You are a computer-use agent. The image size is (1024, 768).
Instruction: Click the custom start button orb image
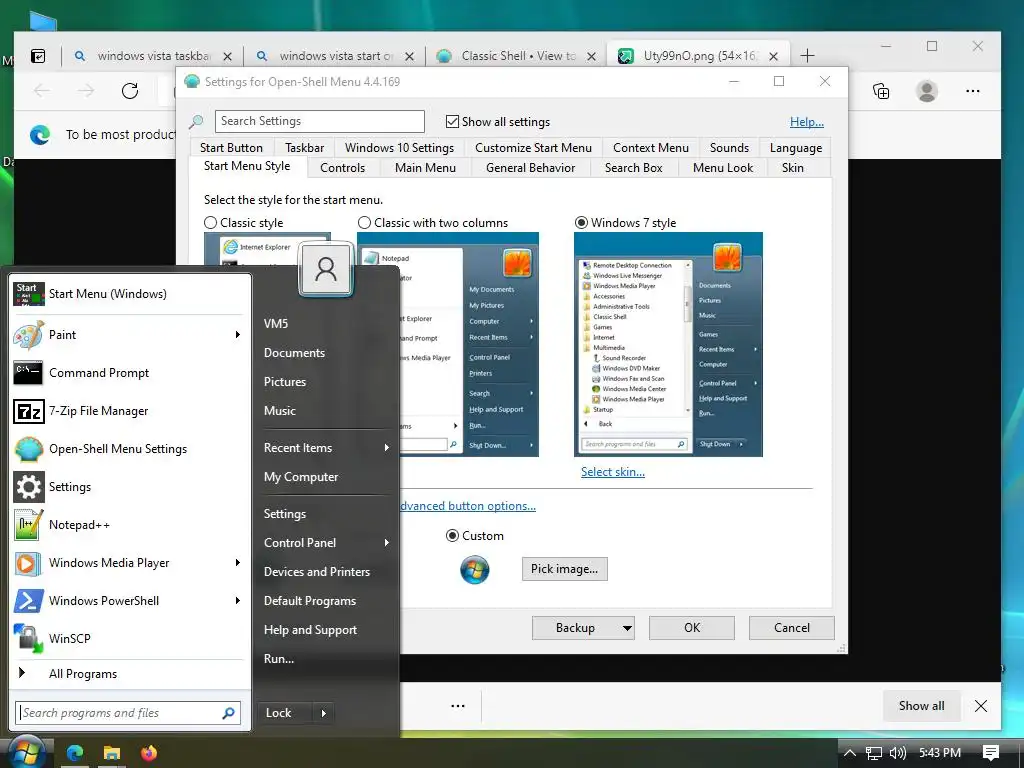coord(475,569)
